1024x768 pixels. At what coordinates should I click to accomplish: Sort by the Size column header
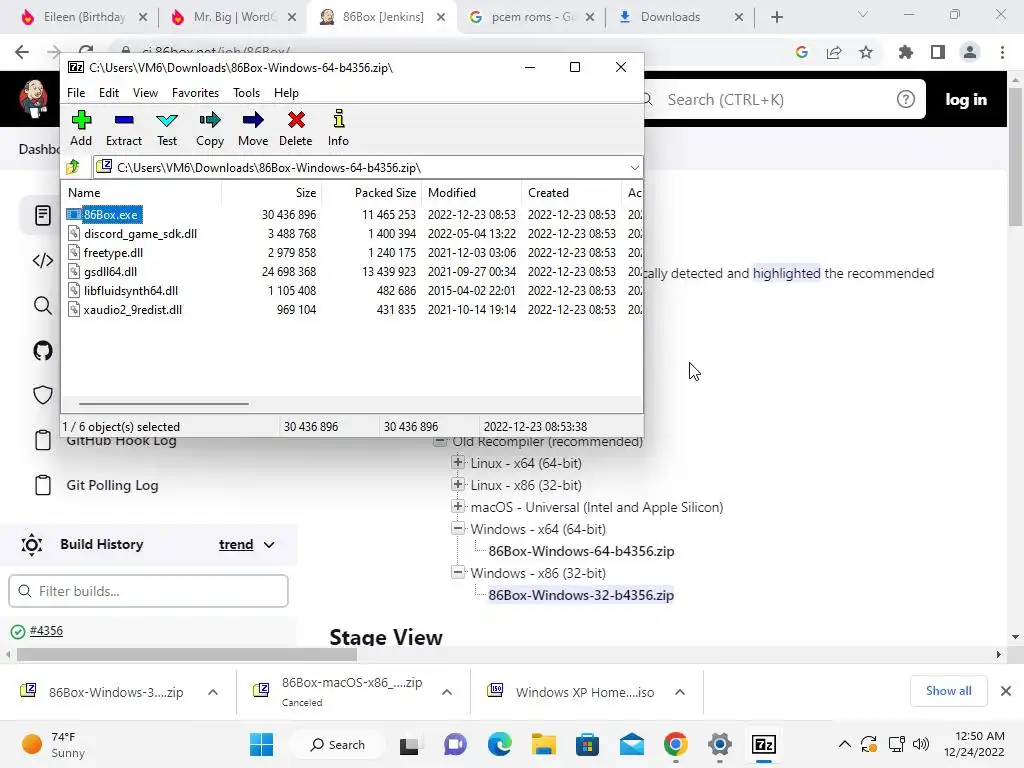point(272,193)
